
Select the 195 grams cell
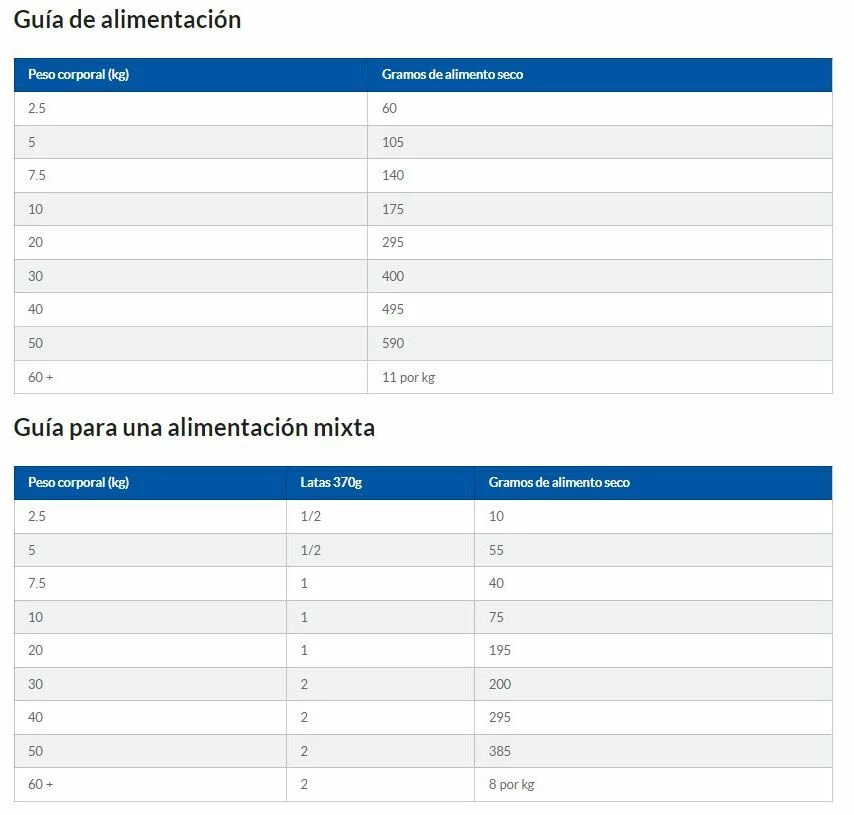[x=500, y=651]
